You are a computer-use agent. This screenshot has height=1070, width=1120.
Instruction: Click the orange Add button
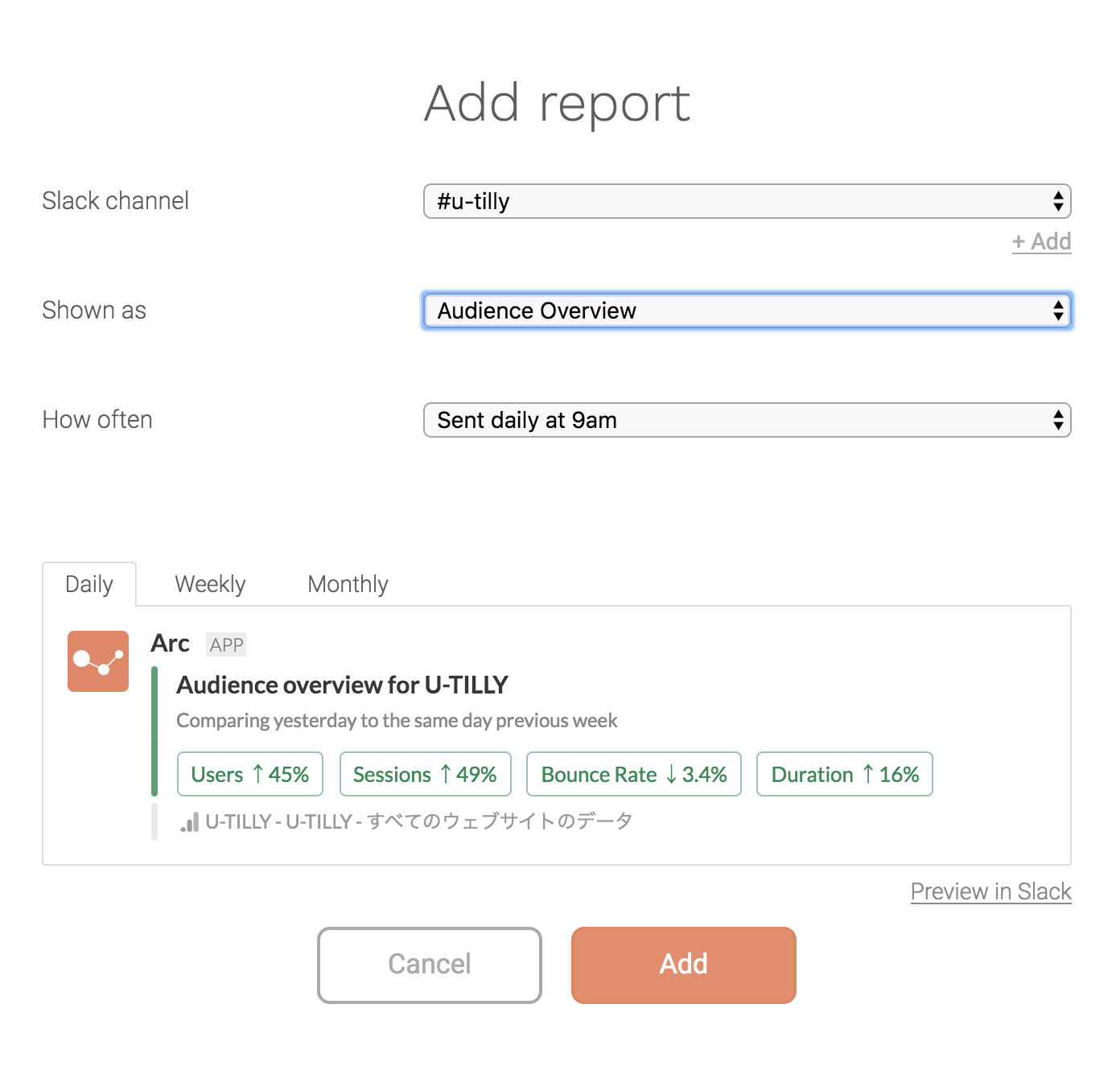point(684,965)
